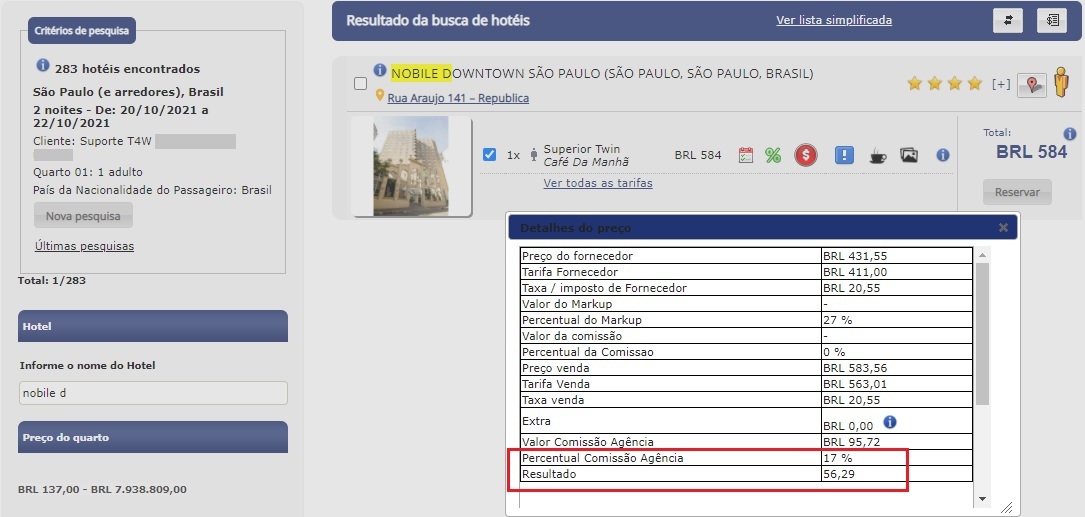This screenshot has width=1085, height=517.
Task: Open Ver lista simplificada link
Action: click(x=834, y=20)
